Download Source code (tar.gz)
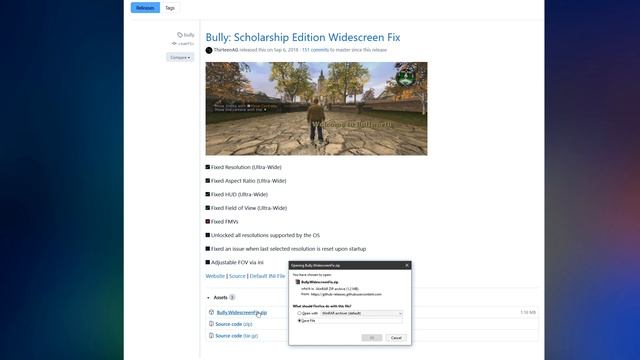Image resolution: width=640 pixels, height=360 pixels. pos(237,336)
